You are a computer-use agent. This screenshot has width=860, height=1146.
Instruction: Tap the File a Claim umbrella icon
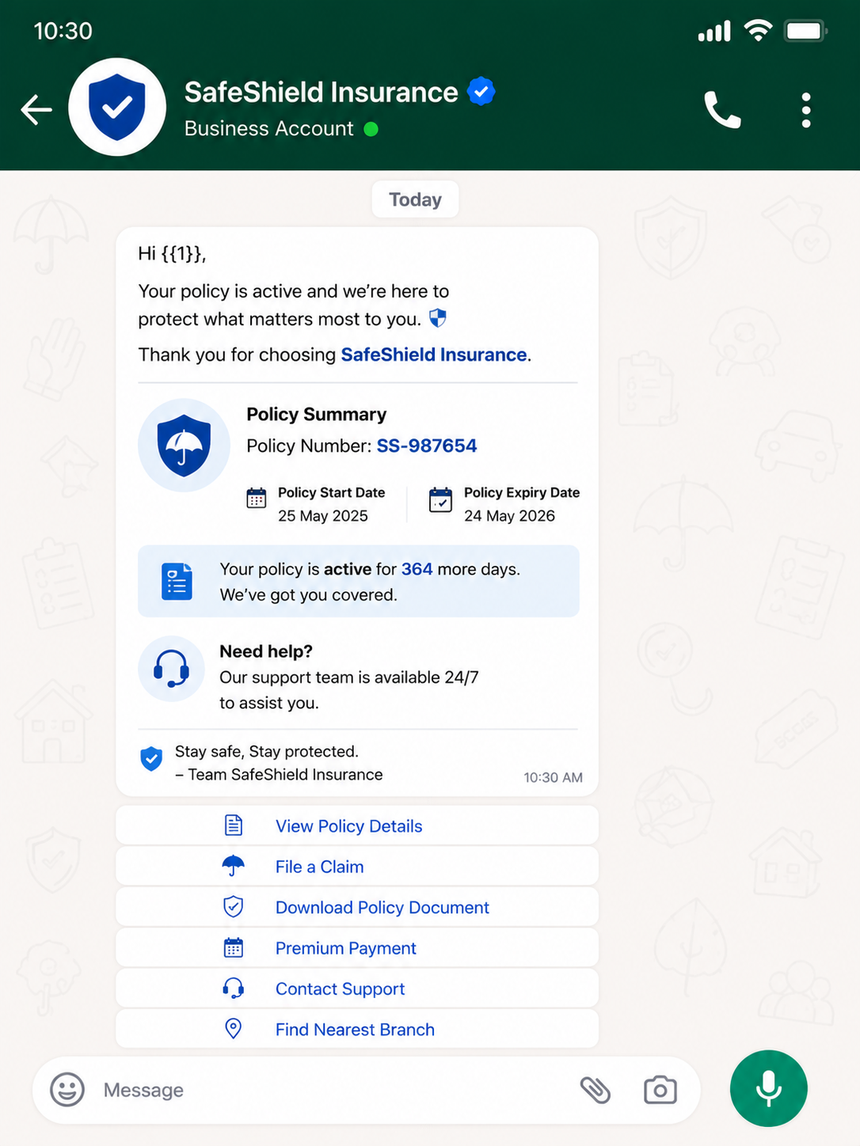coord(233,866)
